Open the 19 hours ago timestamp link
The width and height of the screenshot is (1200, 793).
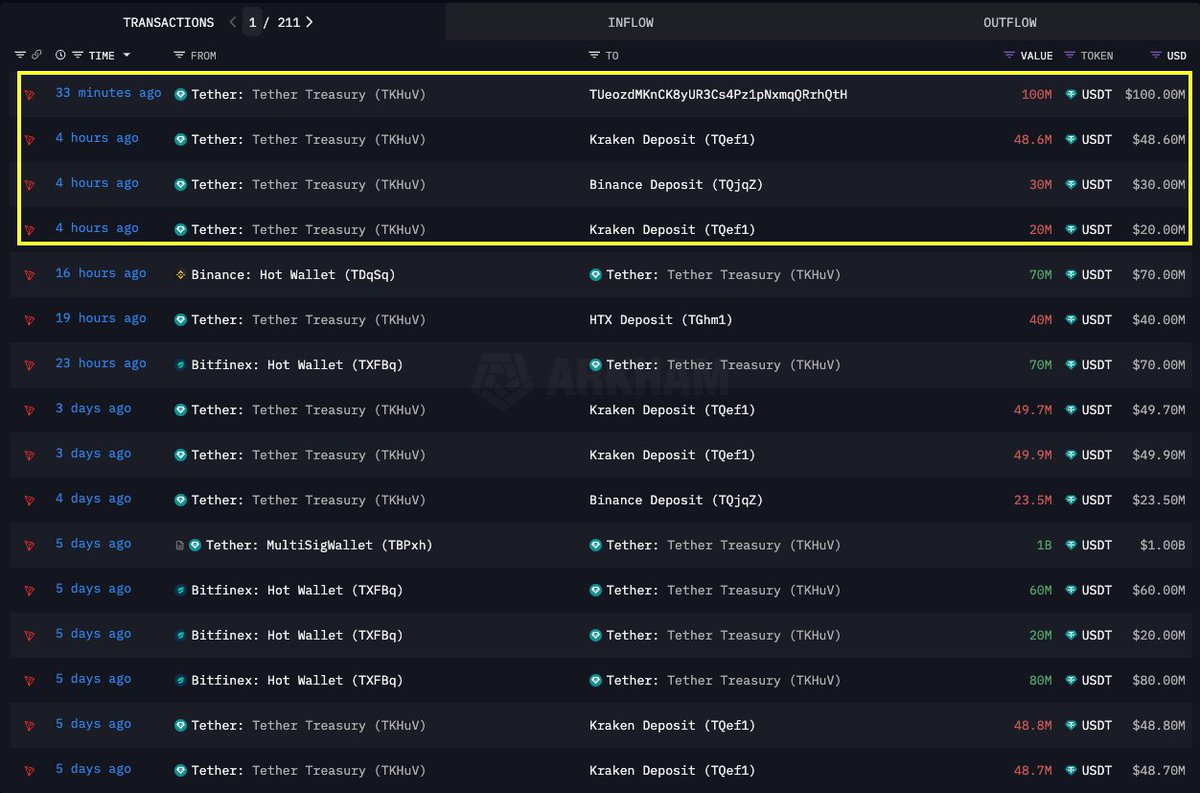click(101, 319)
